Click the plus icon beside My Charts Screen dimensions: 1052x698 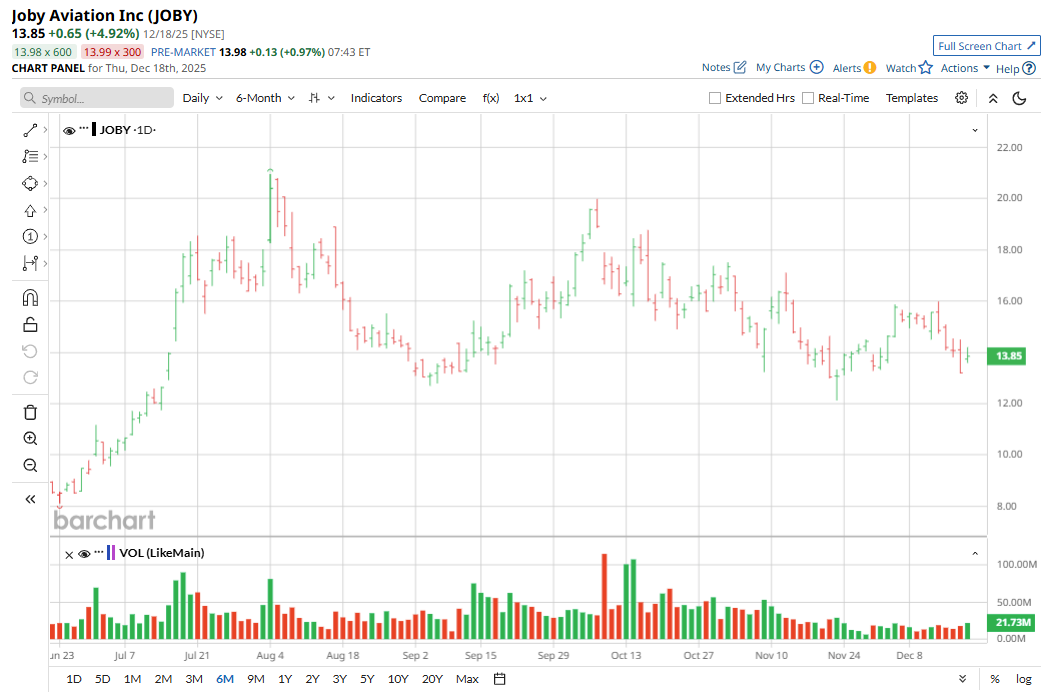(817, 67)
